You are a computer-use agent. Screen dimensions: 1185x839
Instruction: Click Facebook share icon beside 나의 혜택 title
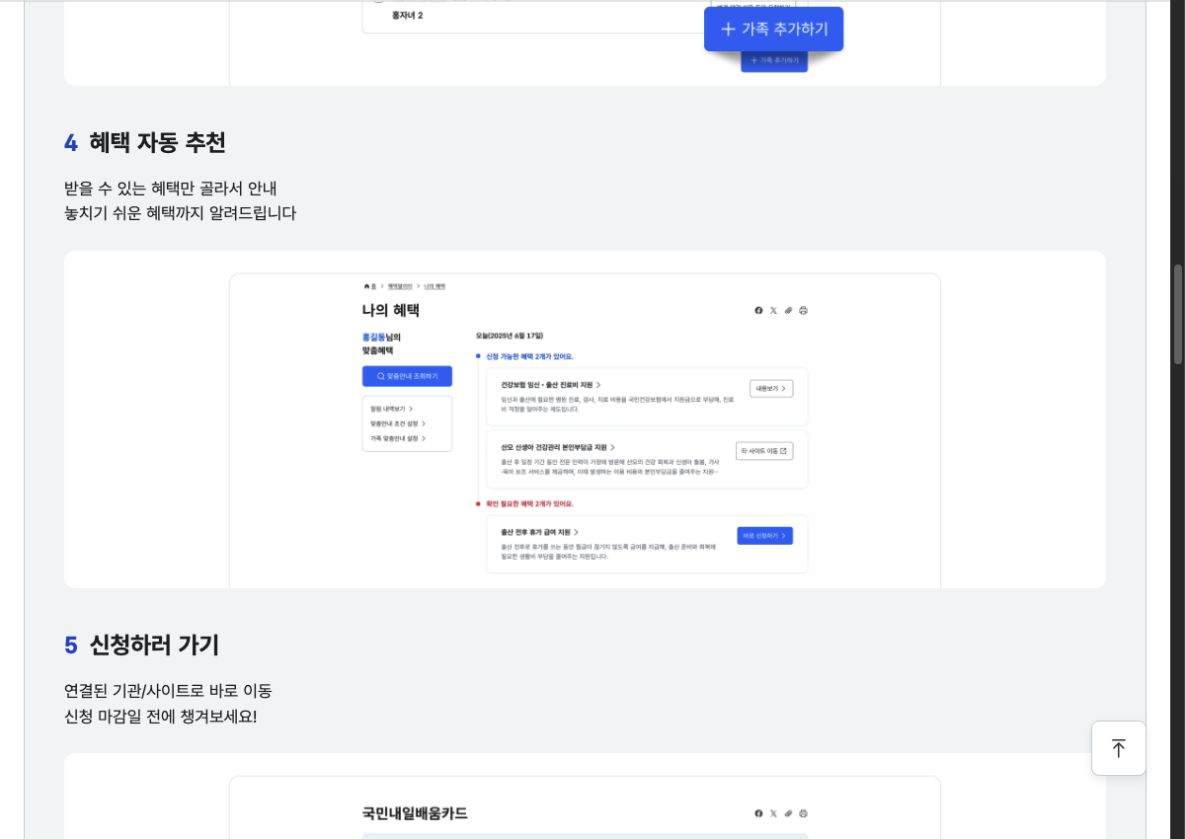(x=759, y=311)
